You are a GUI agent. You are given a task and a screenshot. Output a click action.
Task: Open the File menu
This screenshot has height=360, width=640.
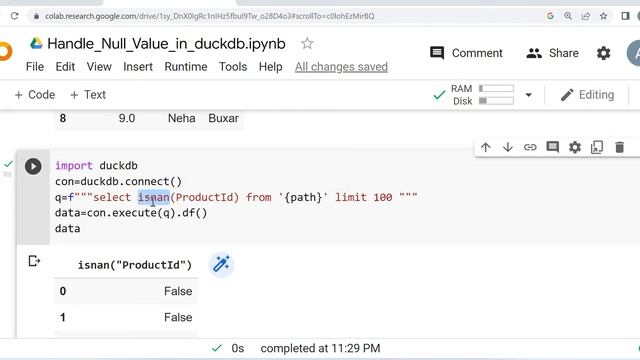(35, 67)
